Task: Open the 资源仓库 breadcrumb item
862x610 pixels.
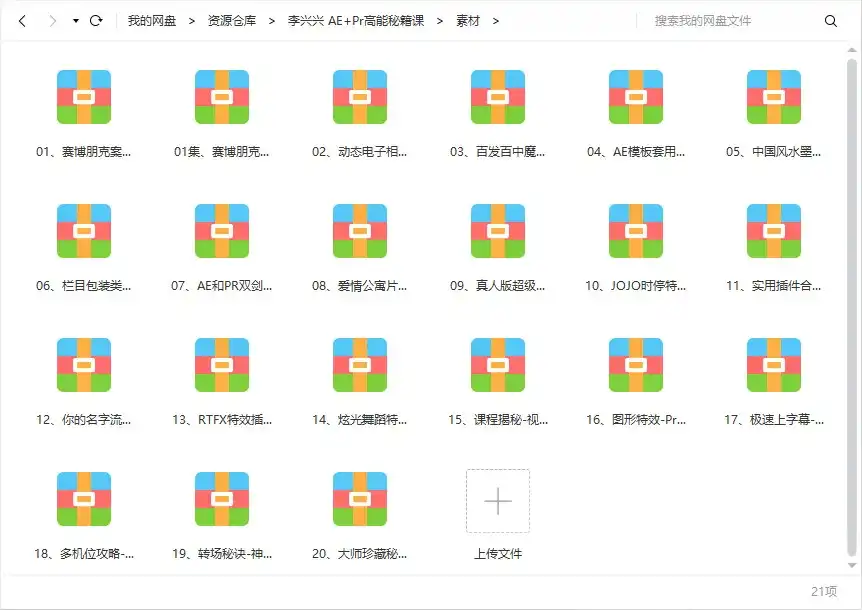Action: [x=232, y=19]
